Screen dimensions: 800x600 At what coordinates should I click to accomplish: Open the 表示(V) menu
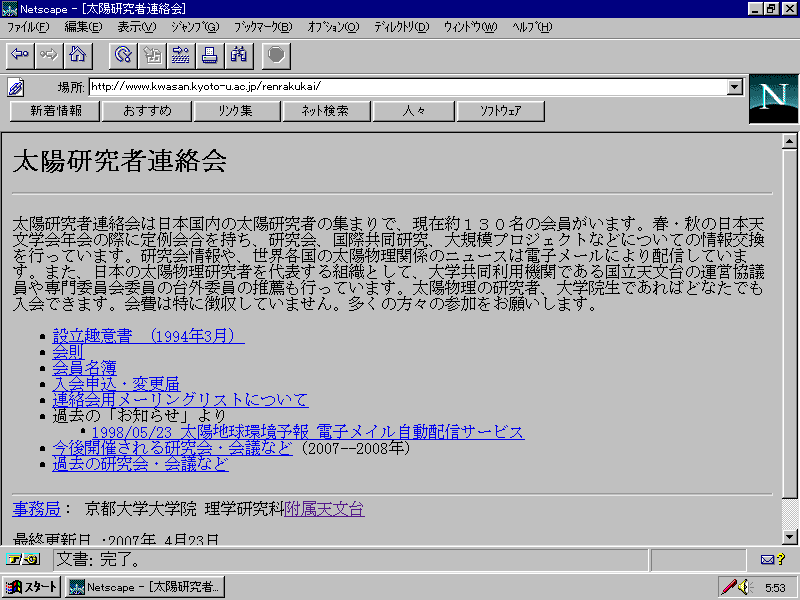137,27
